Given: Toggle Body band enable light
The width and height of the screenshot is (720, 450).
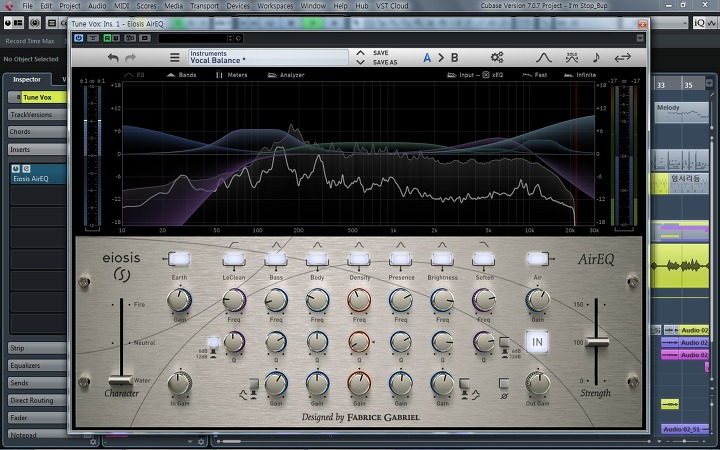Looking at the screenshot, I should (x=317, y=259).
